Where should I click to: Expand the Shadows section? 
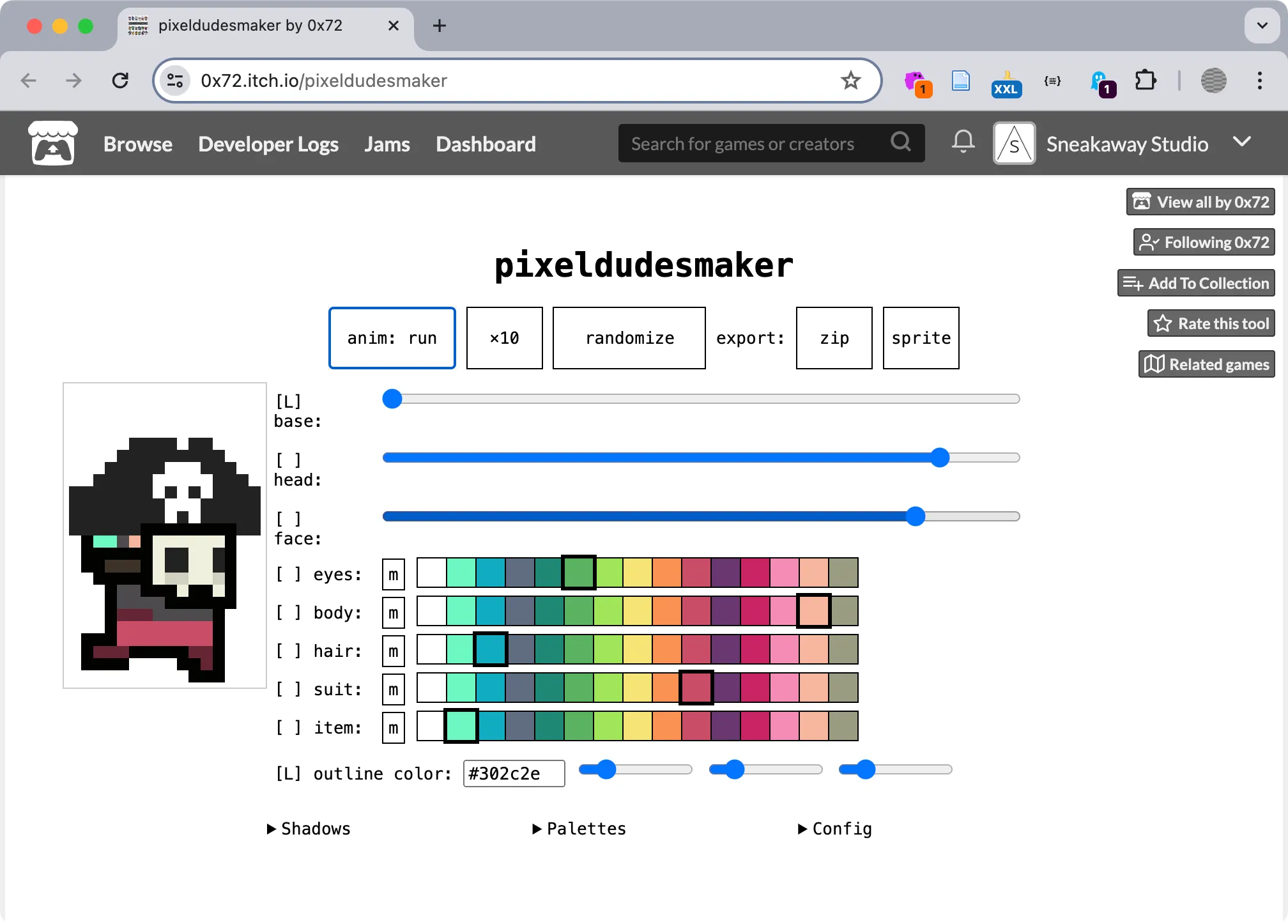coord(308,828)
